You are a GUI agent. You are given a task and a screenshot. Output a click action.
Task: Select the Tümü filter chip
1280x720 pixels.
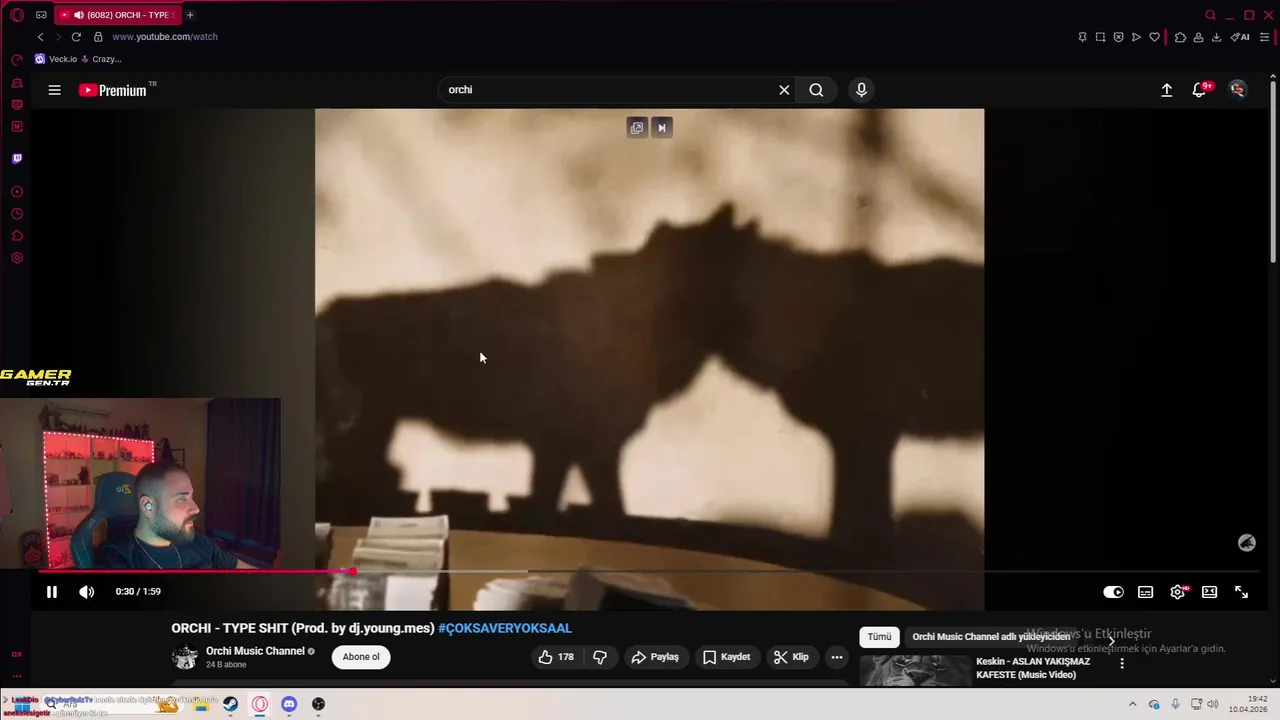pos(879,637)
